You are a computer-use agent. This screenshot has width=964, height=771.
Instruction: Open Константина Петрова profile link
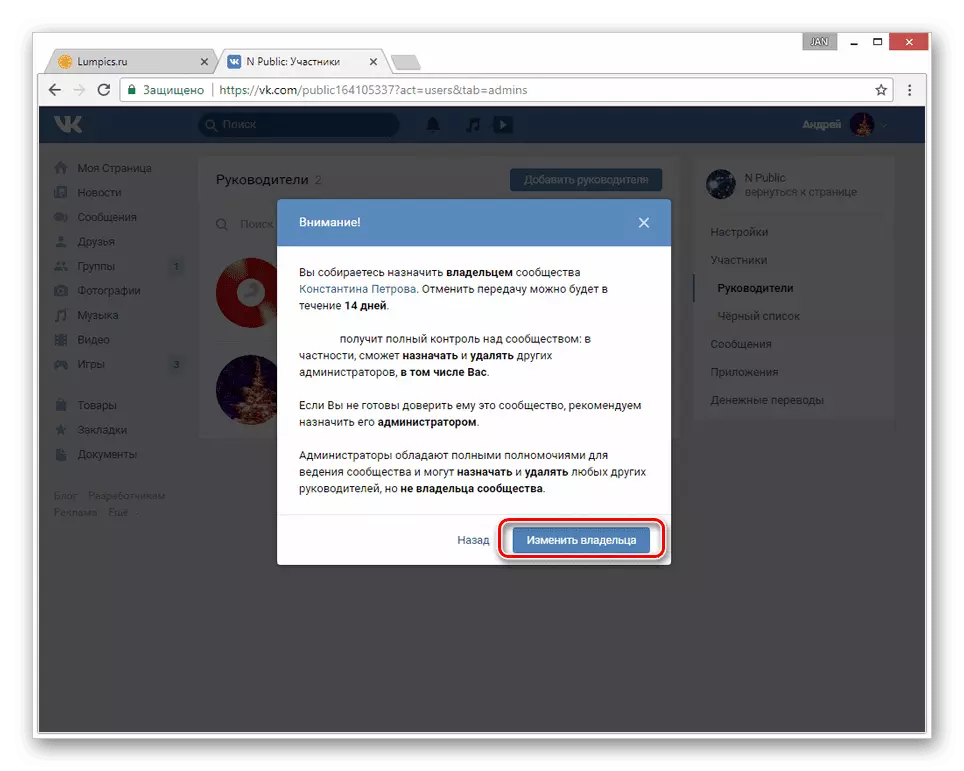357,289
